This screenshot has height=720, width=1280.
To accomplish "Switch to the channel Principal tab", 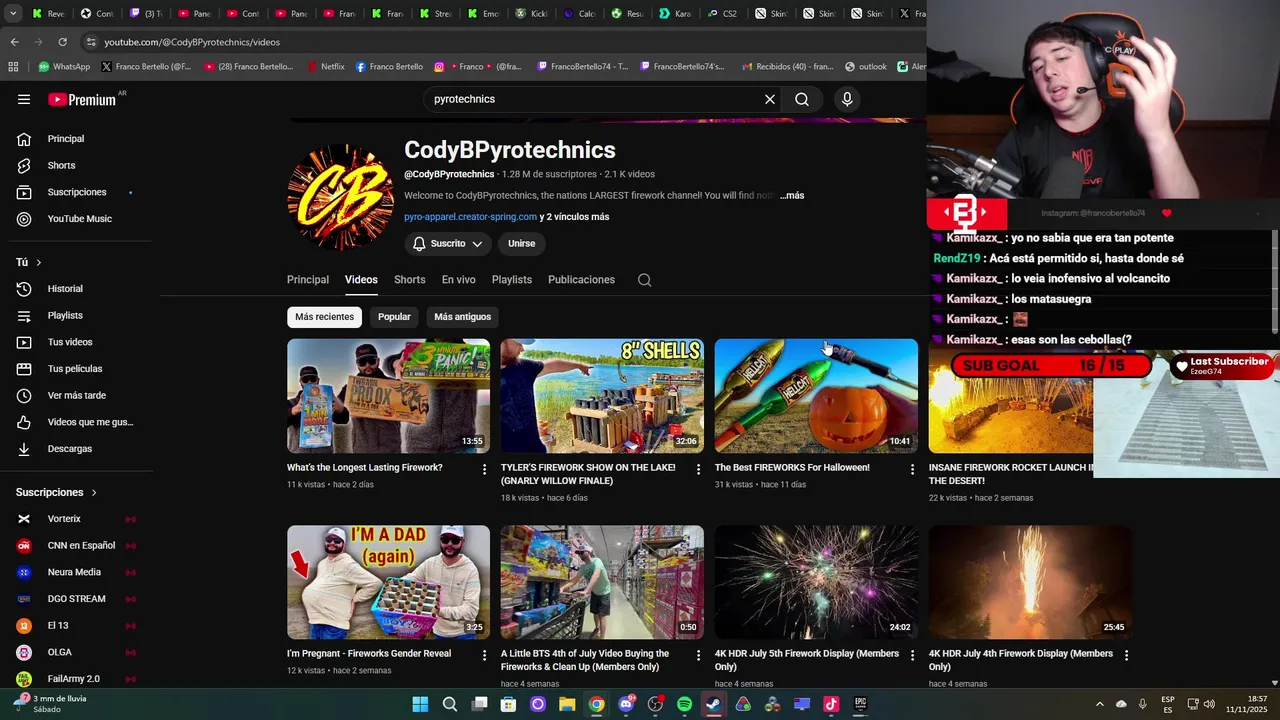I will [x=308, y=280].
